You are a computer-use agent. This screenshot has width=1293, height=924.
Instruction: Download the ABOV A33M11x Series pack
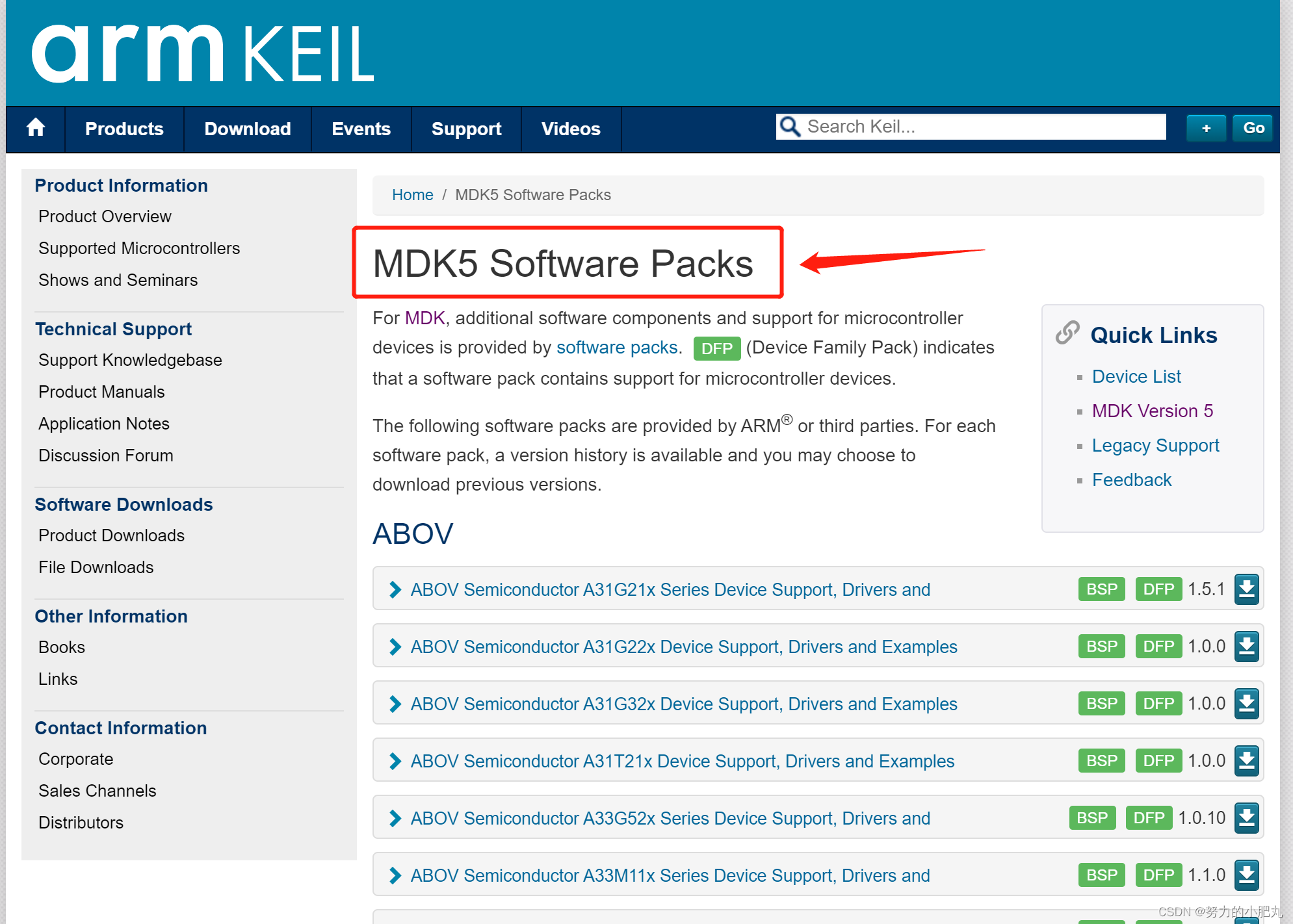pyautogui.click(x=1246, y=875)
